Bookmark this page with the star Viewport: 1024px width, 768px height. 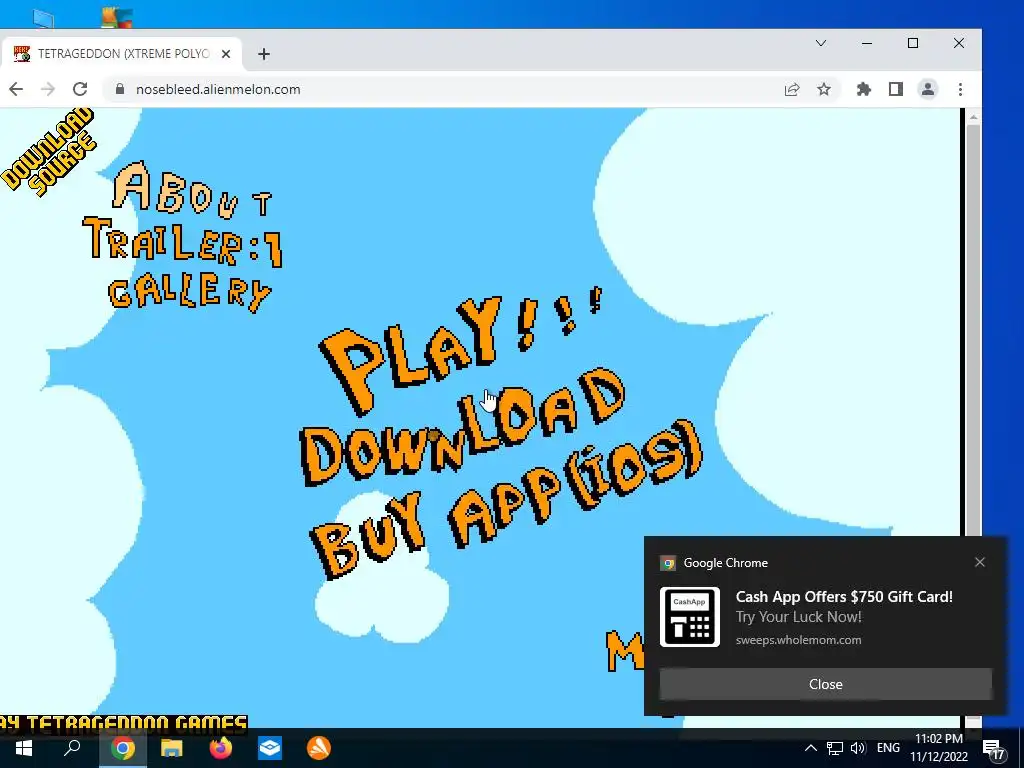pyautogui.click(x=824, y=89)
